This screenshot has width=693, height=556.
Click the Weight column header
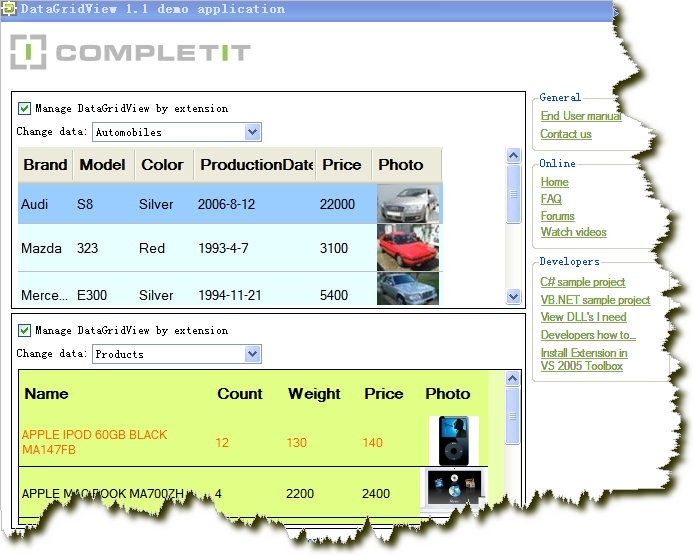pyautogui.click(x=314, y=393)
